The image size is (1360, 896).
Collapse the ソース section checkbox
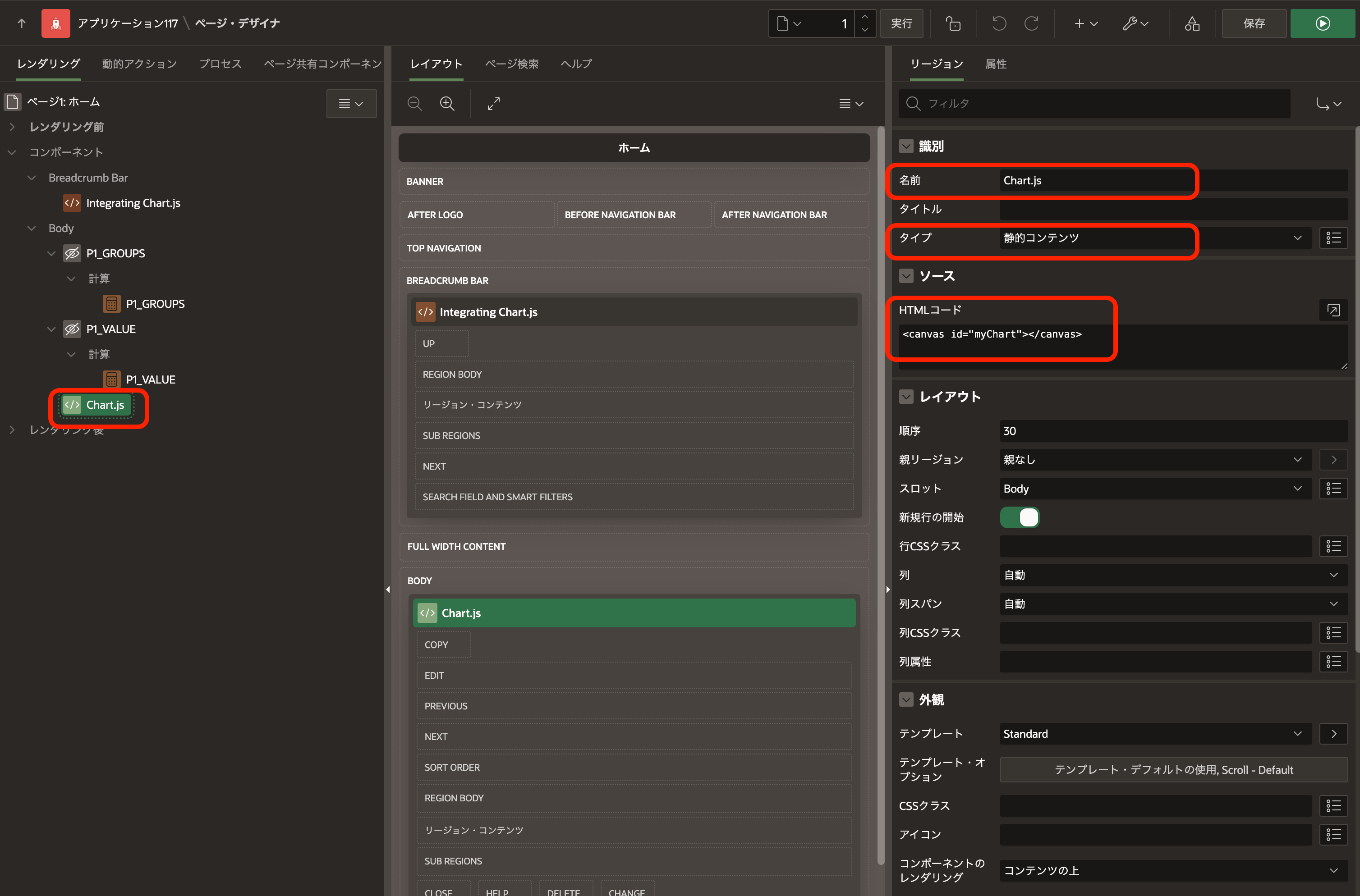click(906, 276)
